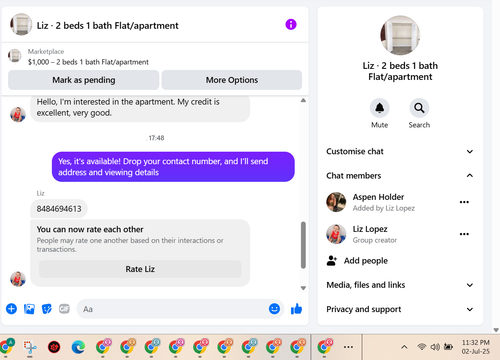Click the Rate Liz button

pyautogui.click(x=140, y=269)
